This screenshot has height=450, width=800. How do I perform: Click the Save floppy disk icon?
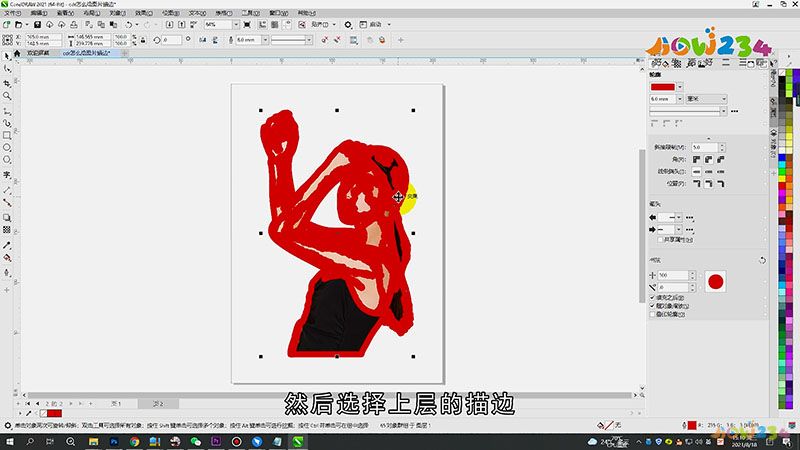pyautogui.click(x=37, y=24)
